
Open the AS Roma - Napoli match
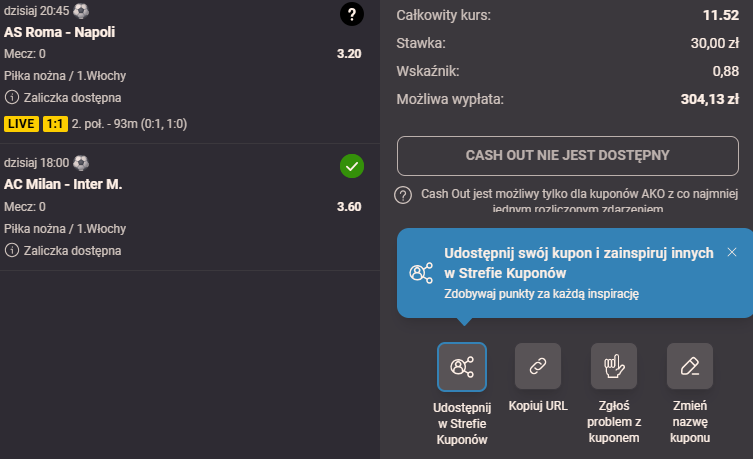60,32
